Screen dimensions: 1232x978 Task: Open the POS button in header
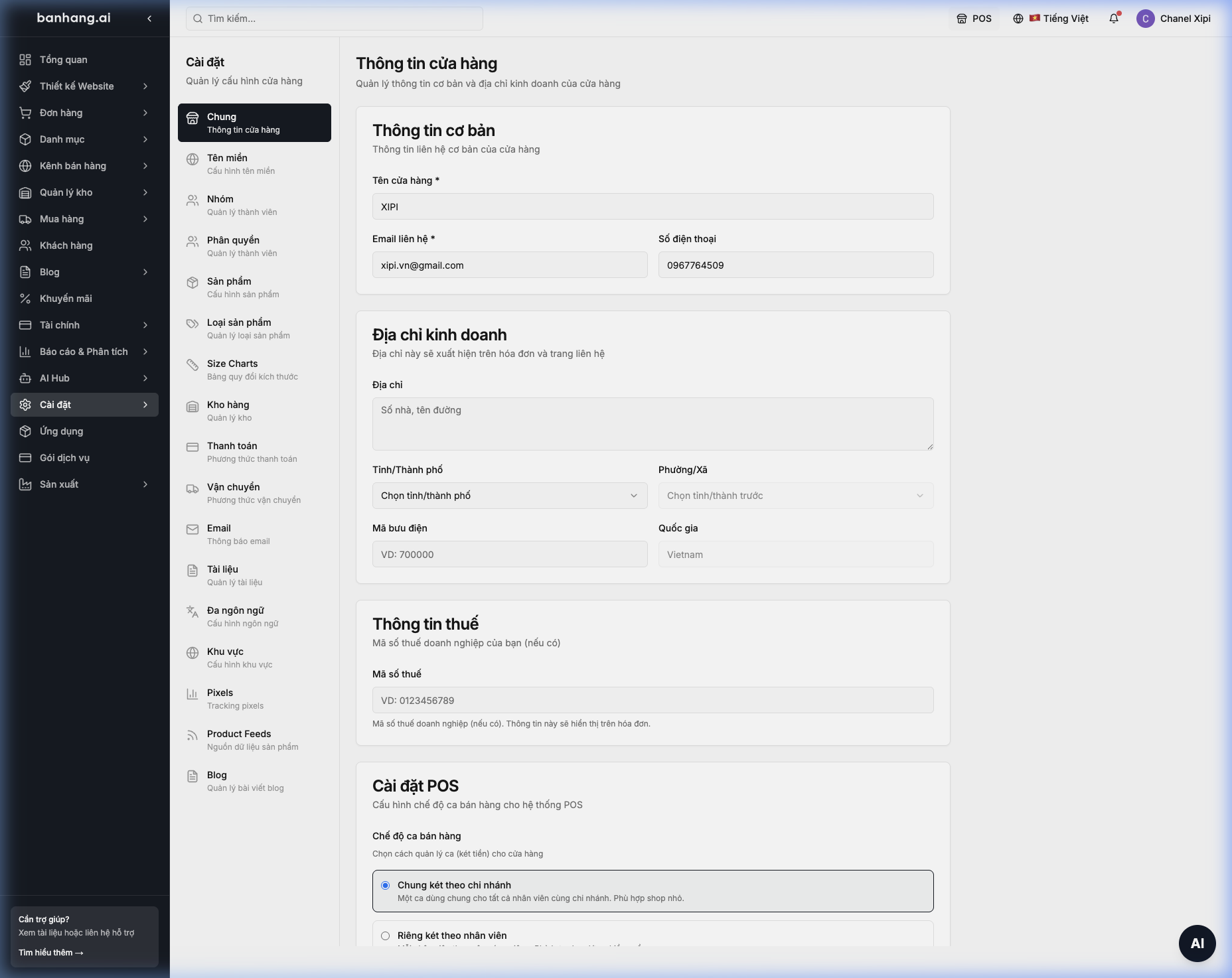(974, 19)
